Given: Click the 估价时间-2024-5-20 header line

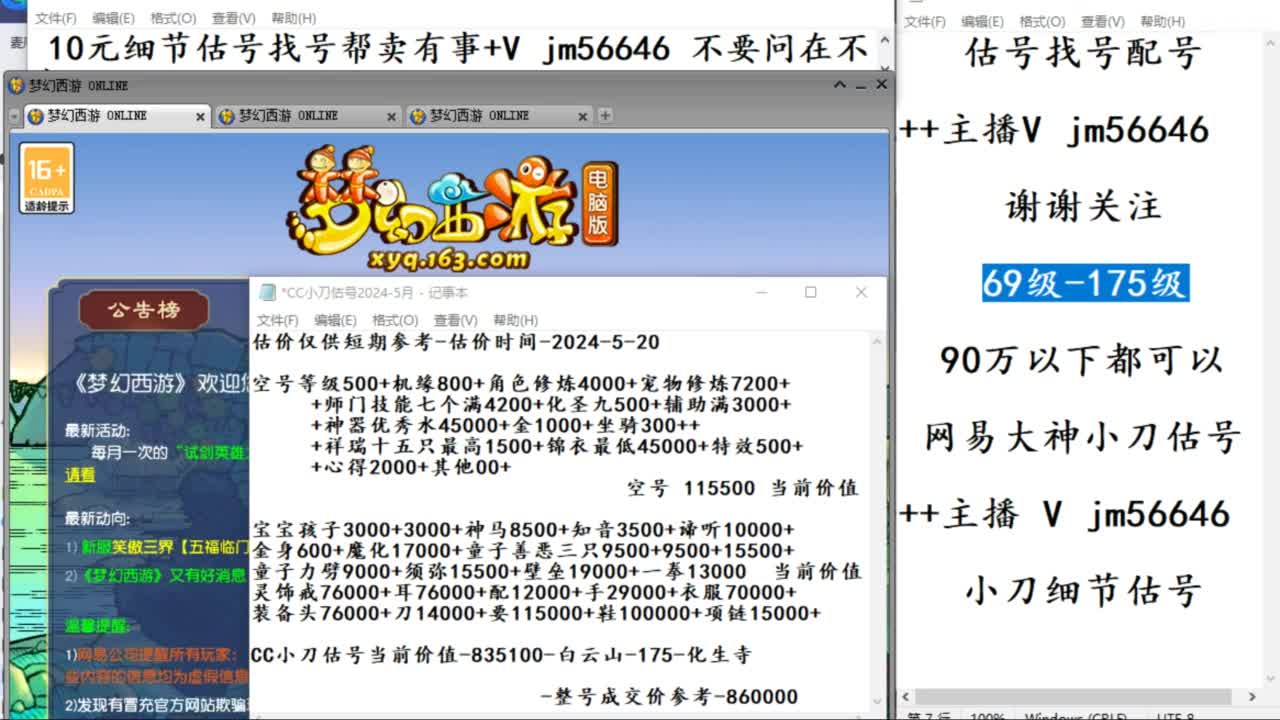Looking at the screenshot, I should 455,342.
